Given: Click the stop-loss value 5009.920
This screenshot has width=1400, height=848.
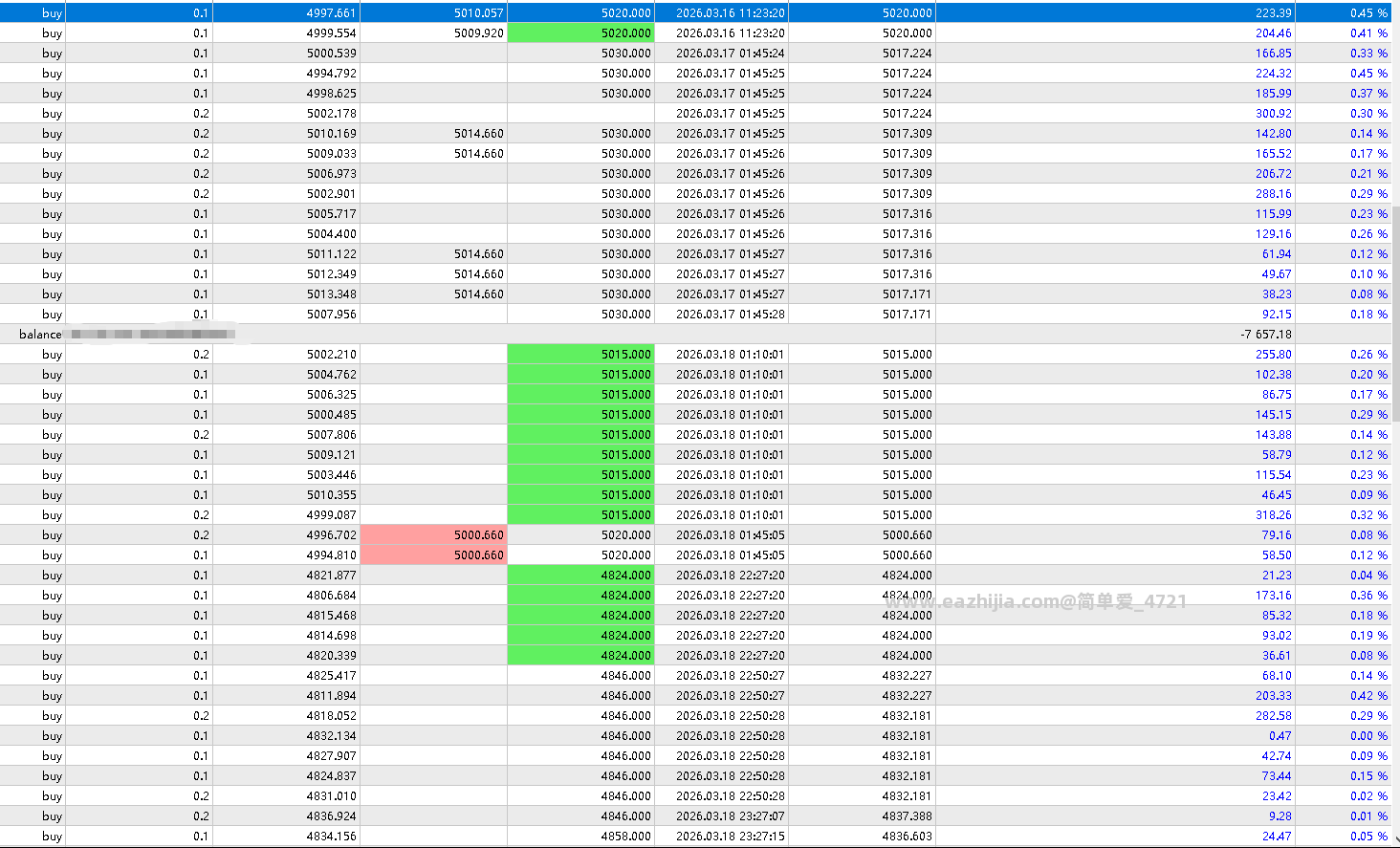Looking at the screenshot, I should click(x=479, y=33).
